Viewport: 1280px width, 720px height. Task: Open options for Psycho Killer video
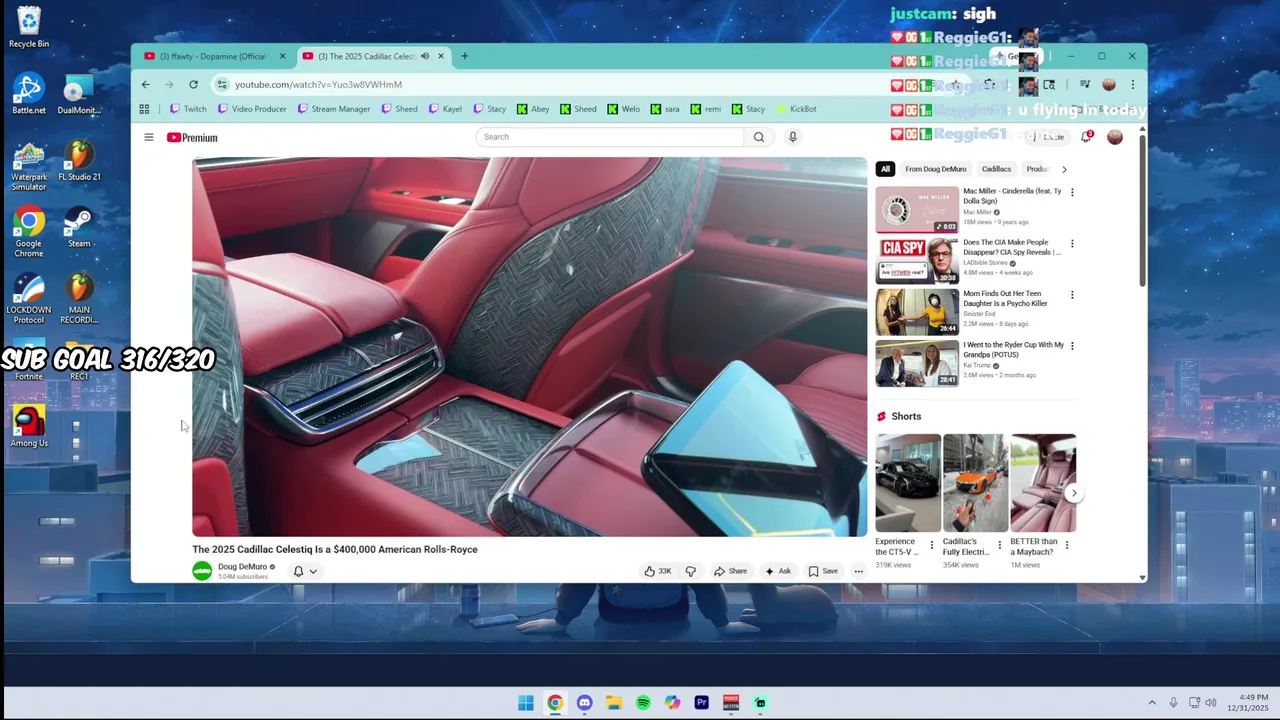coord(1072,295)
